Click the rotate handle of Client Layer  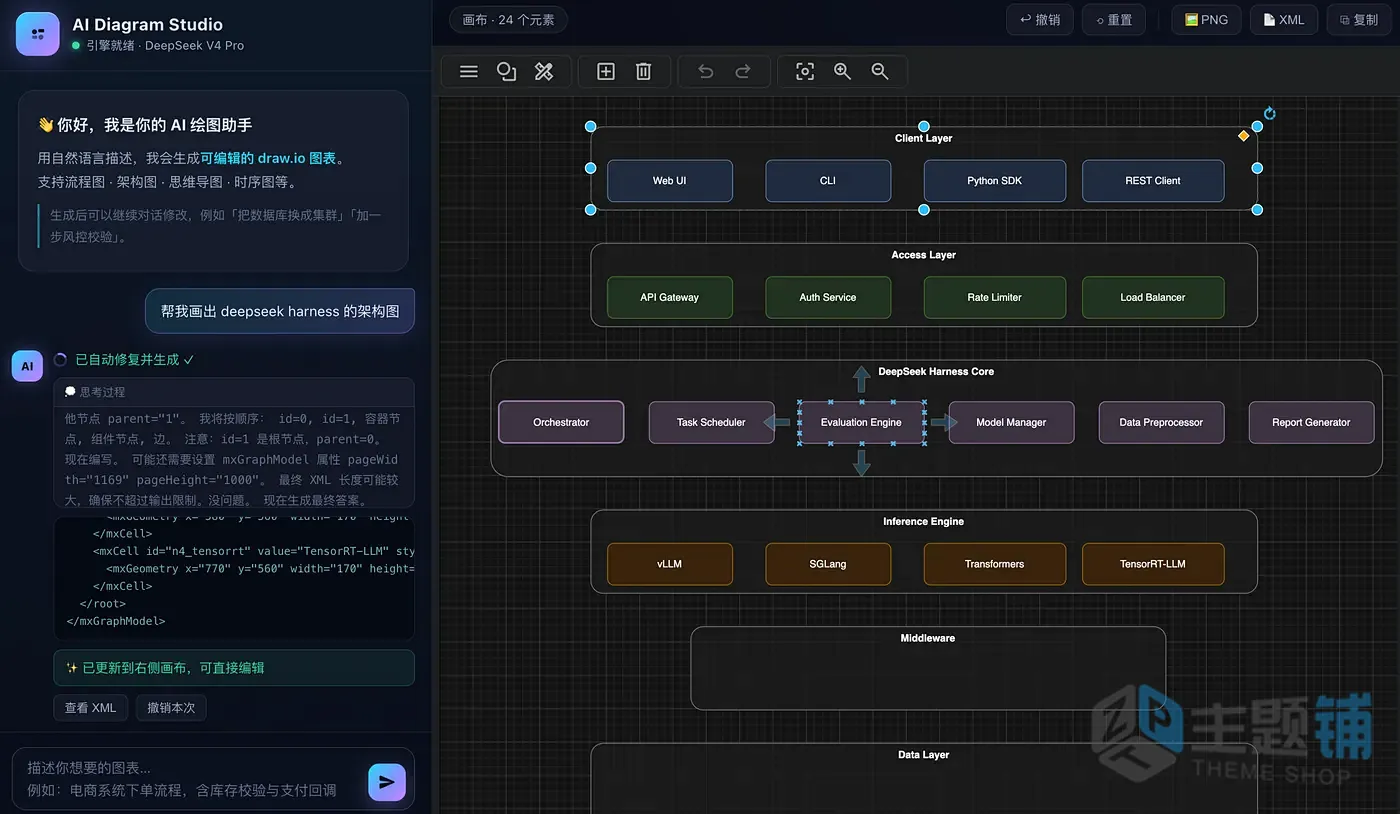point(1270,113)
